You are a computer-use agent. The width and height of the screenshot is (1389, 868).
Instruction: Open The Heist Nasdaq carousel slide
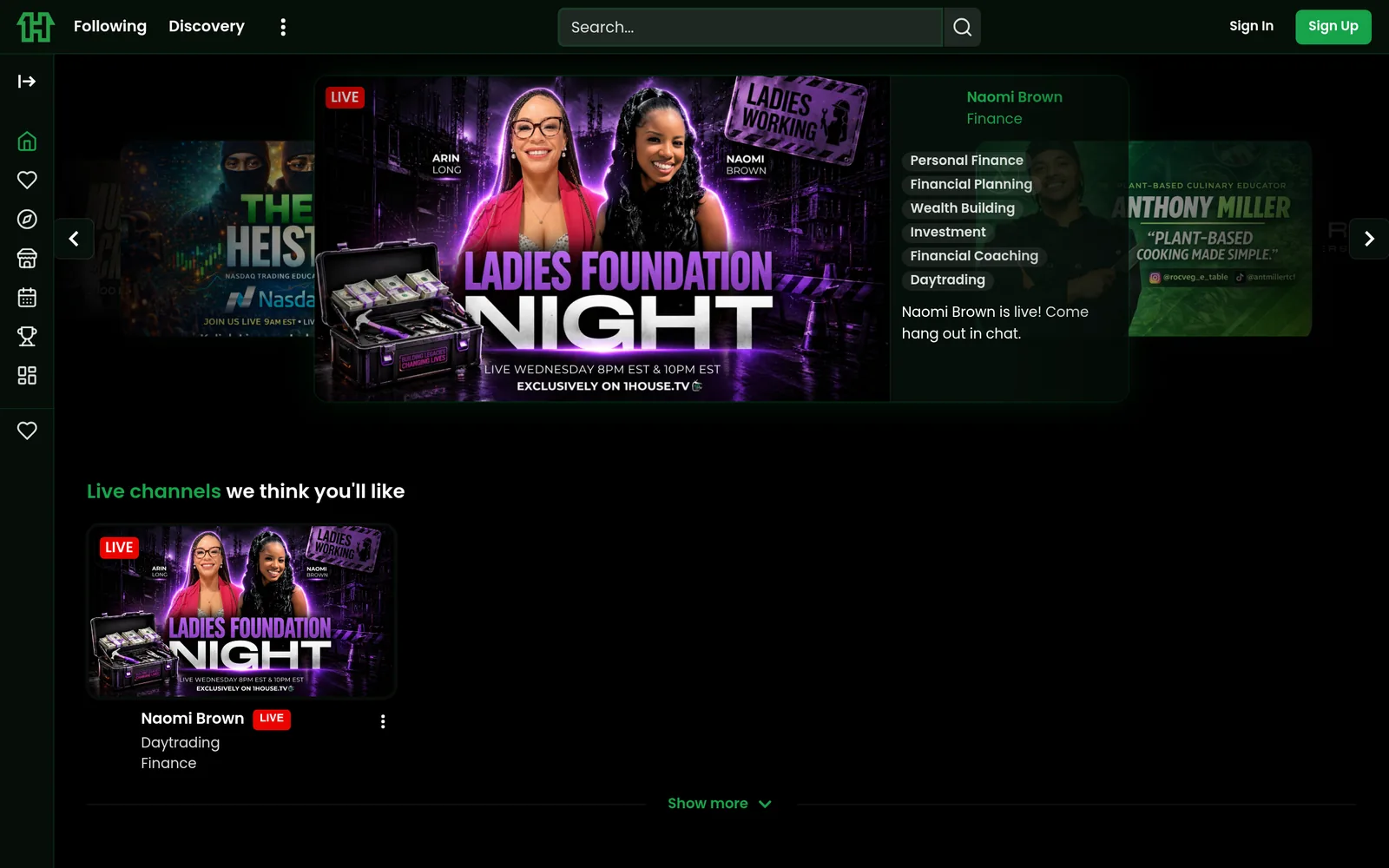point(217,239)
